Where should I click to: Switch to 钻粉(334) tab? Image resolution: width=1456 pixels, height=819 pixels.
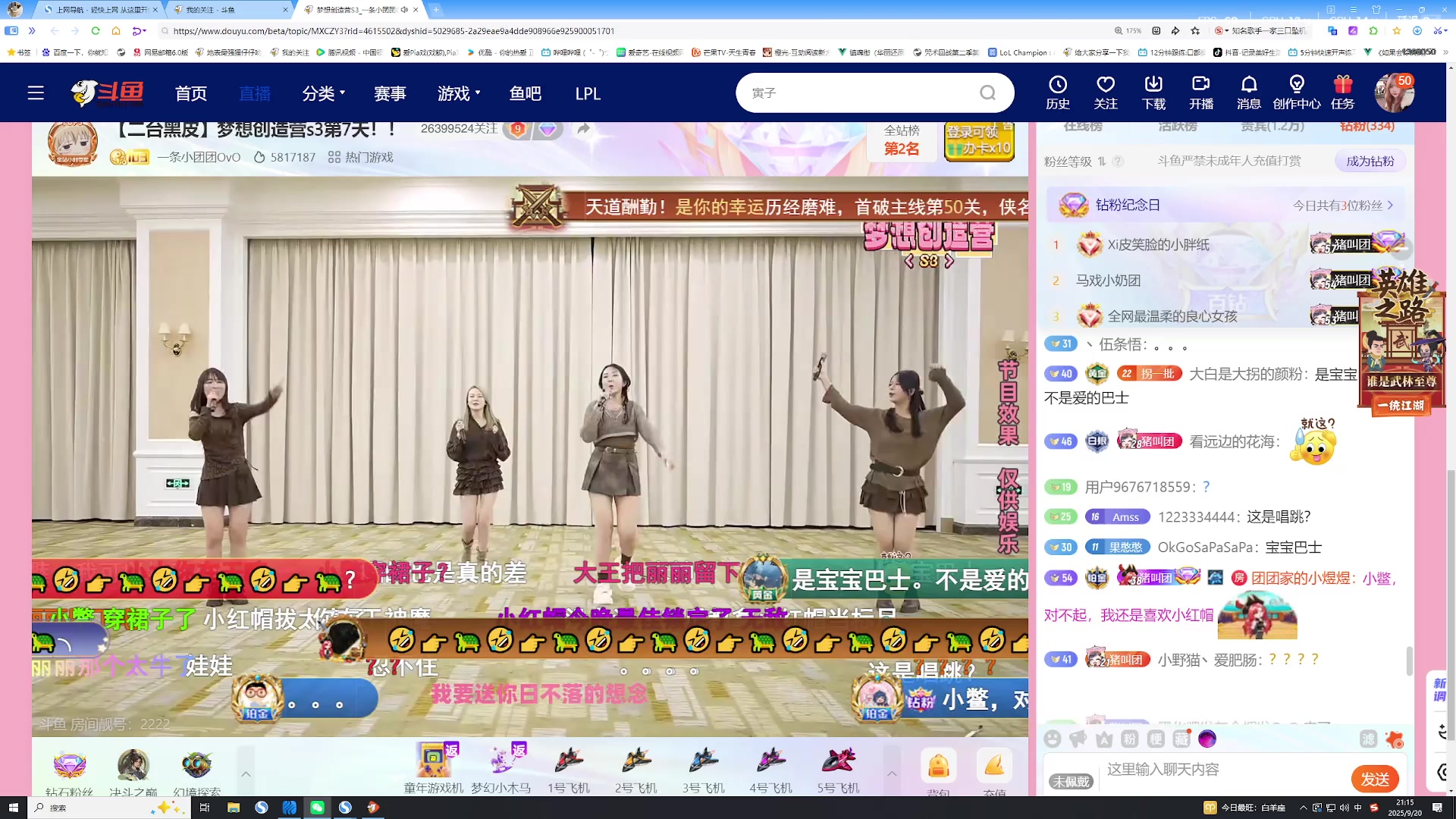[1367, 127]
